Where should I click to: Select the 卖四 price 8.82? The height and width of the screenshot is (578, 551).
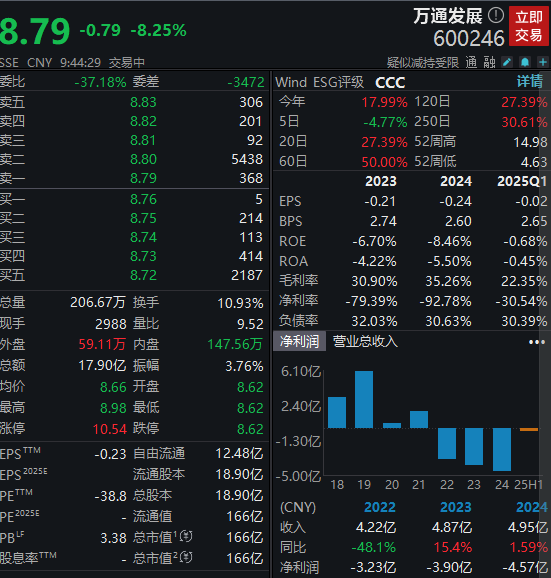pos(143,121)
